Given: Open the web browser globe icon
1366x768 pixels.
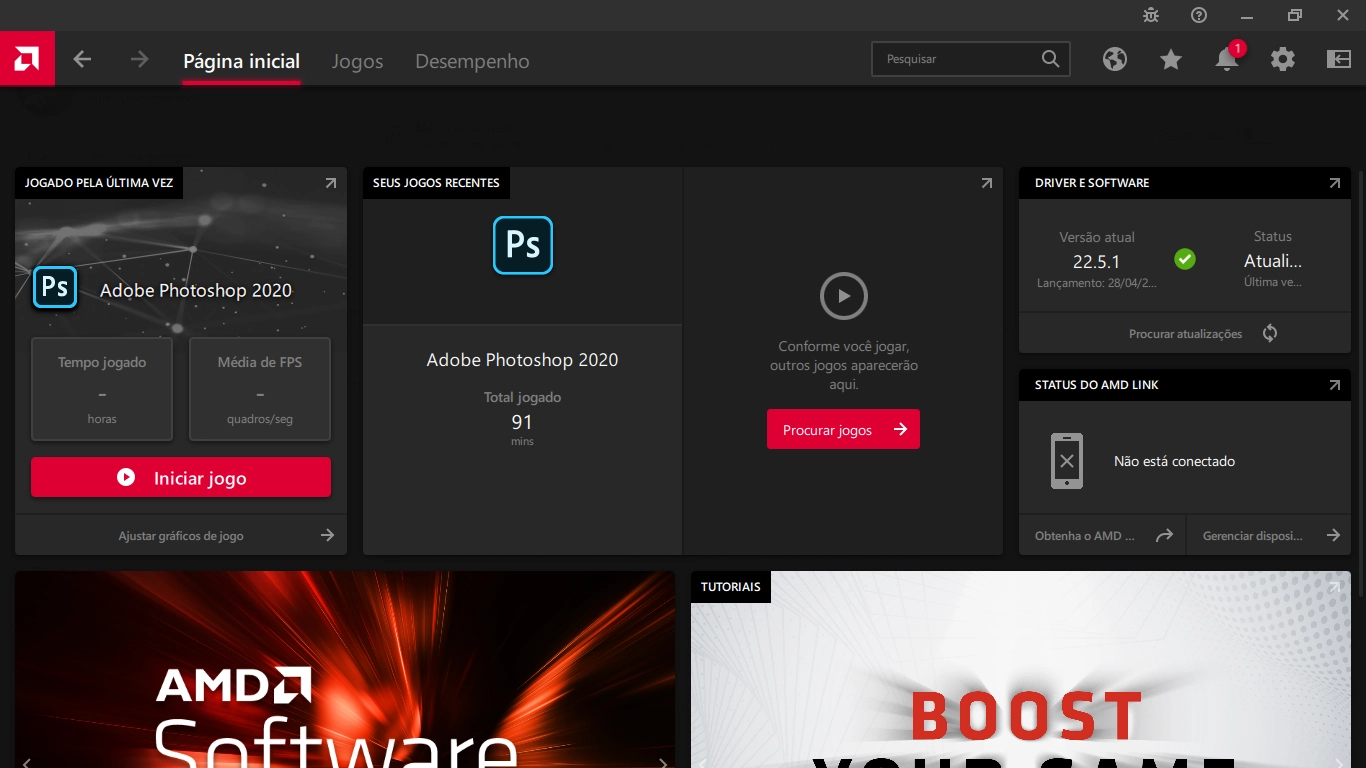Looking at the screenshot, I should [1115, 59].
